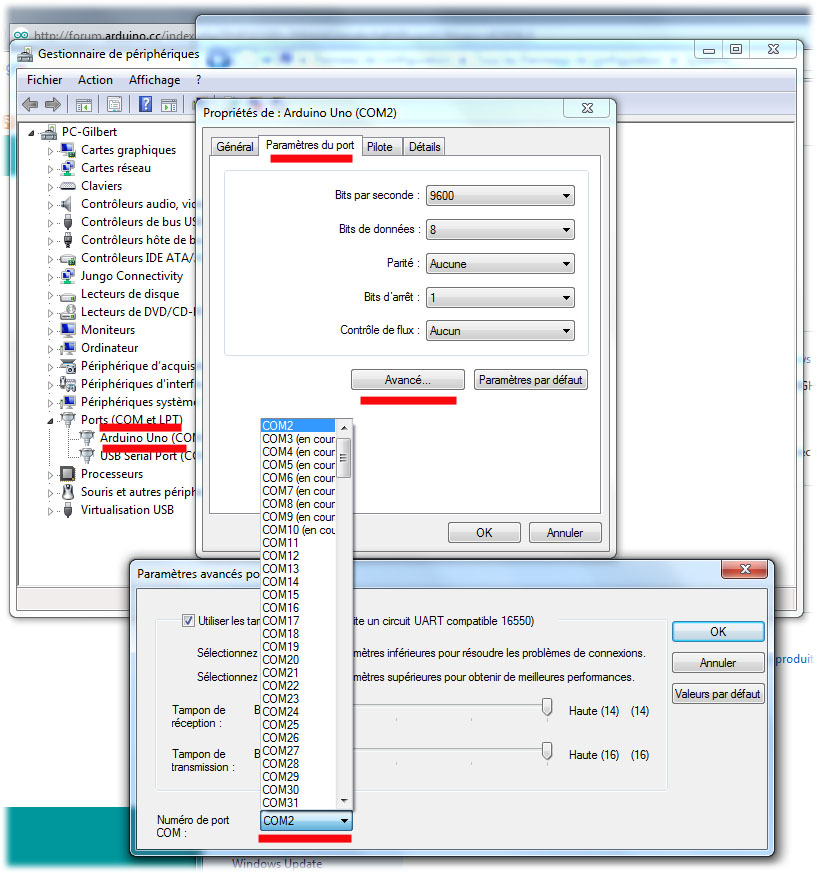Click 'Valeurs par défaut' button
This screenshot has width=817, height=873.
point(718,693)
